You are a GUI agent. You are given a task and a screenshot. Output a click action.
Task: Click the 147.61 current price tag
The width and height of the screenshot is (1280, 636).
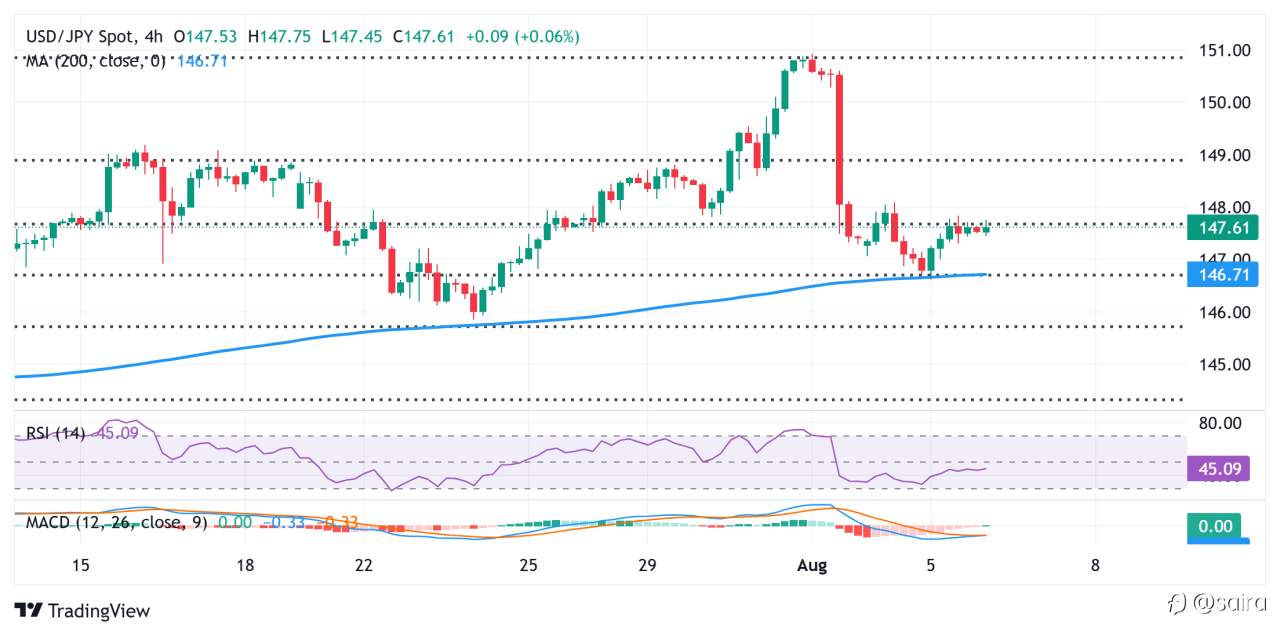1224,227
